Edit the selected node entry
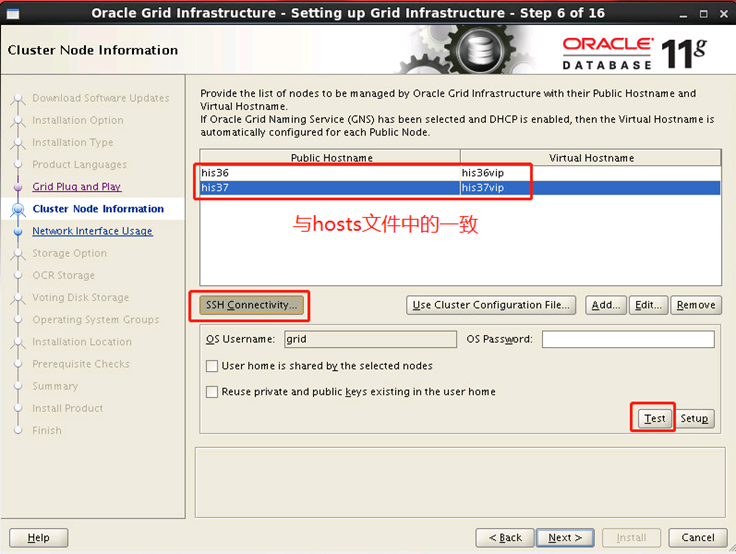This screenshot has height=554, width=736. point(648,305)
